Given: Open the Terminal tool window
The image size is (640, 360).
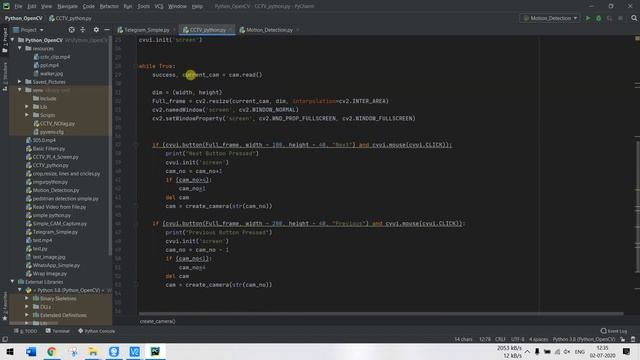Looking at the screenshot, I should click(58, 331).
